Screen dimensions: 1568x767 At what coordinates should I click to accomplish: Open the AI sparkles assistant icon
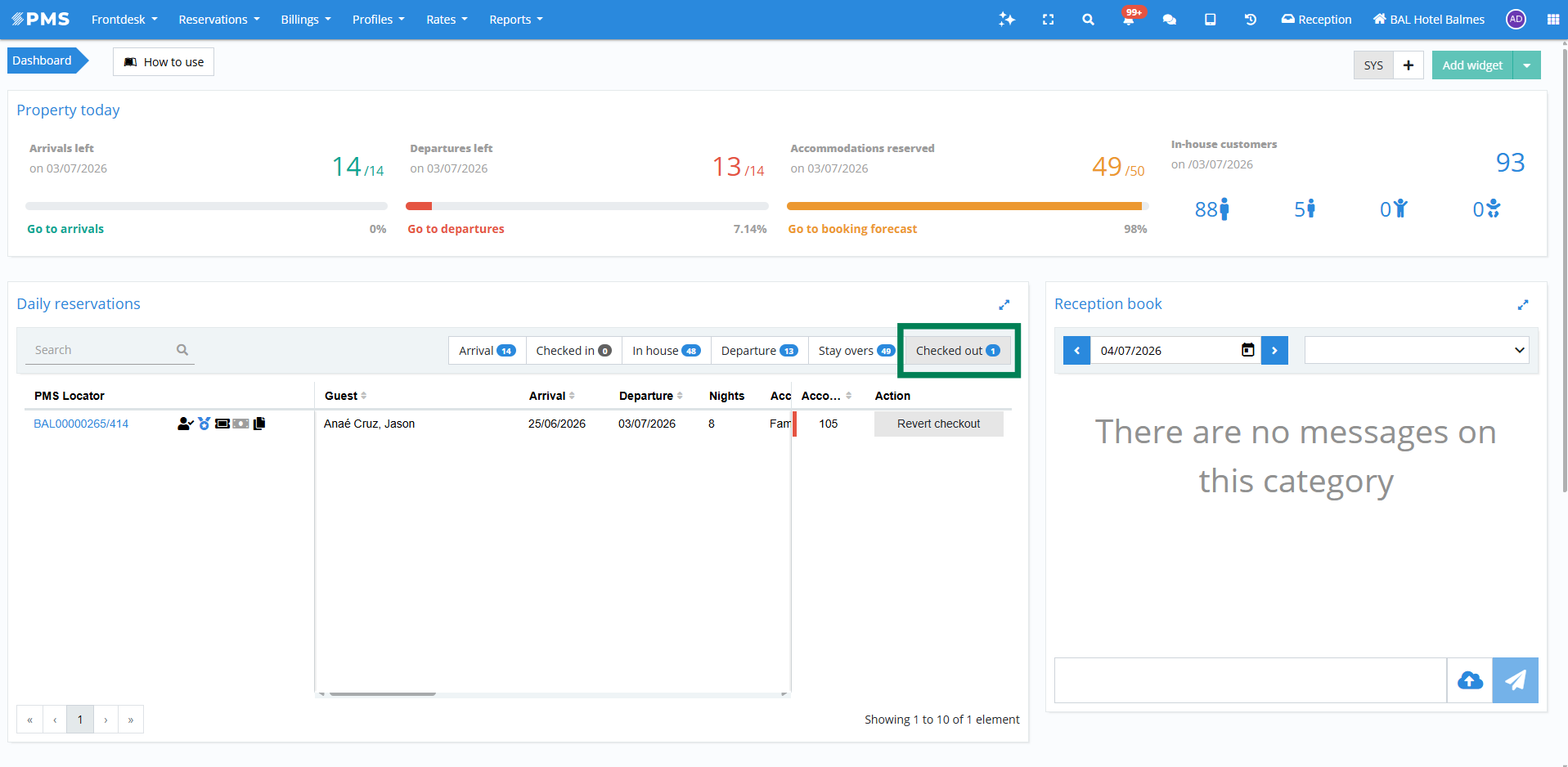click(x=1007, y=20)
